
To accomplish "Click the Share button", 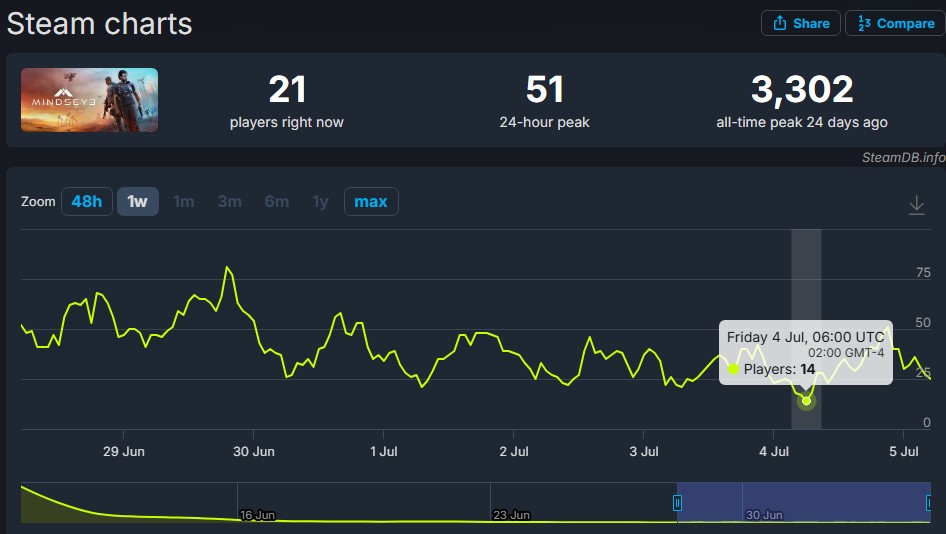I will pyautogui.click(x=801, y=24).
